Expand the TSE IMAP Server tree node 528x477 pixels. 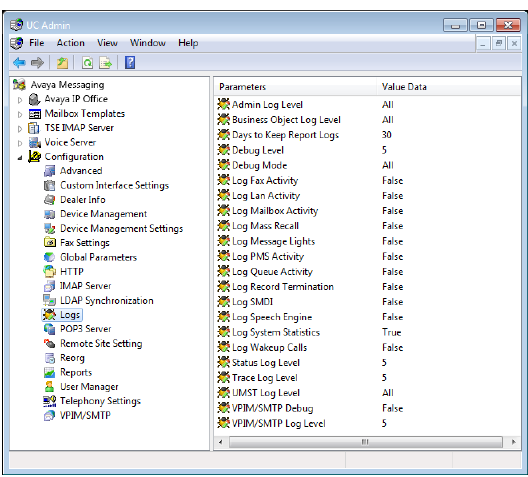pos(20,129)
